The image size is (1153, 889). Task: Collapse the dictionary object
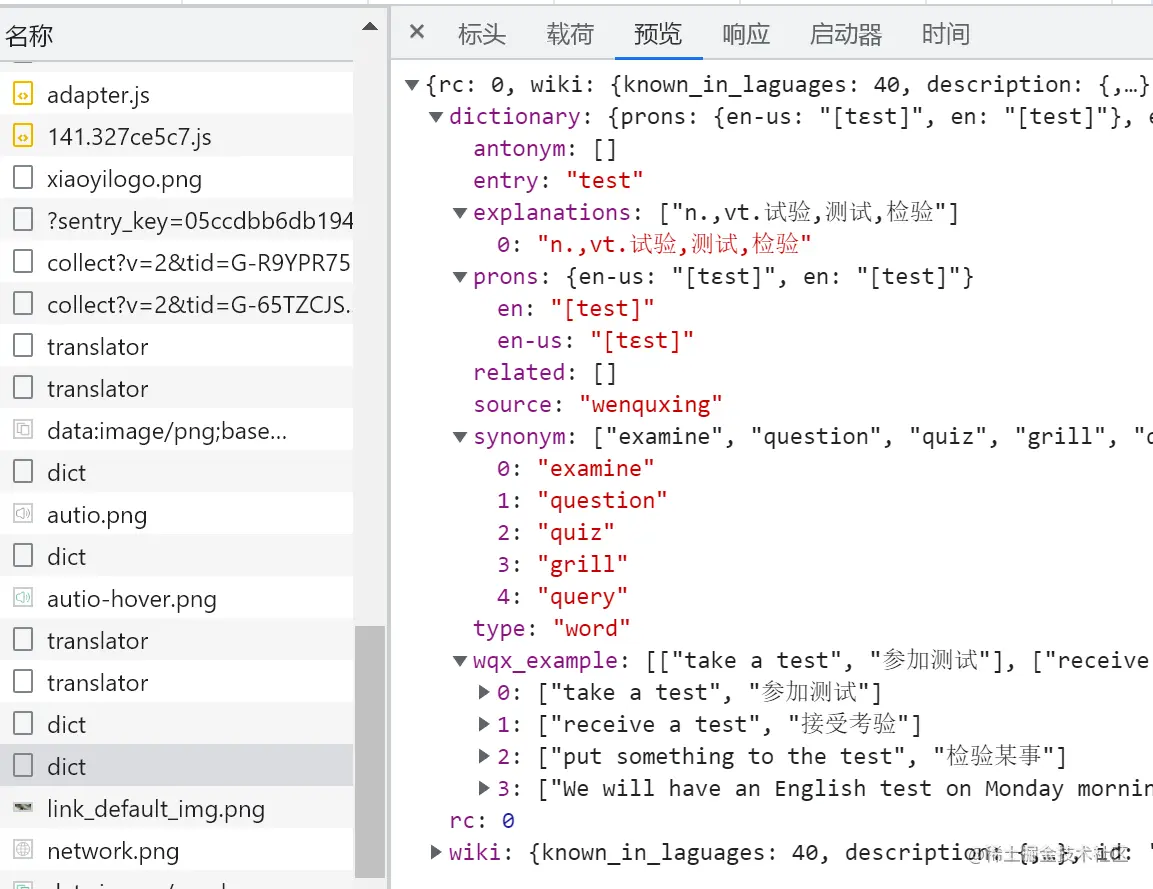pyautogui.click(x=436, y=117)
